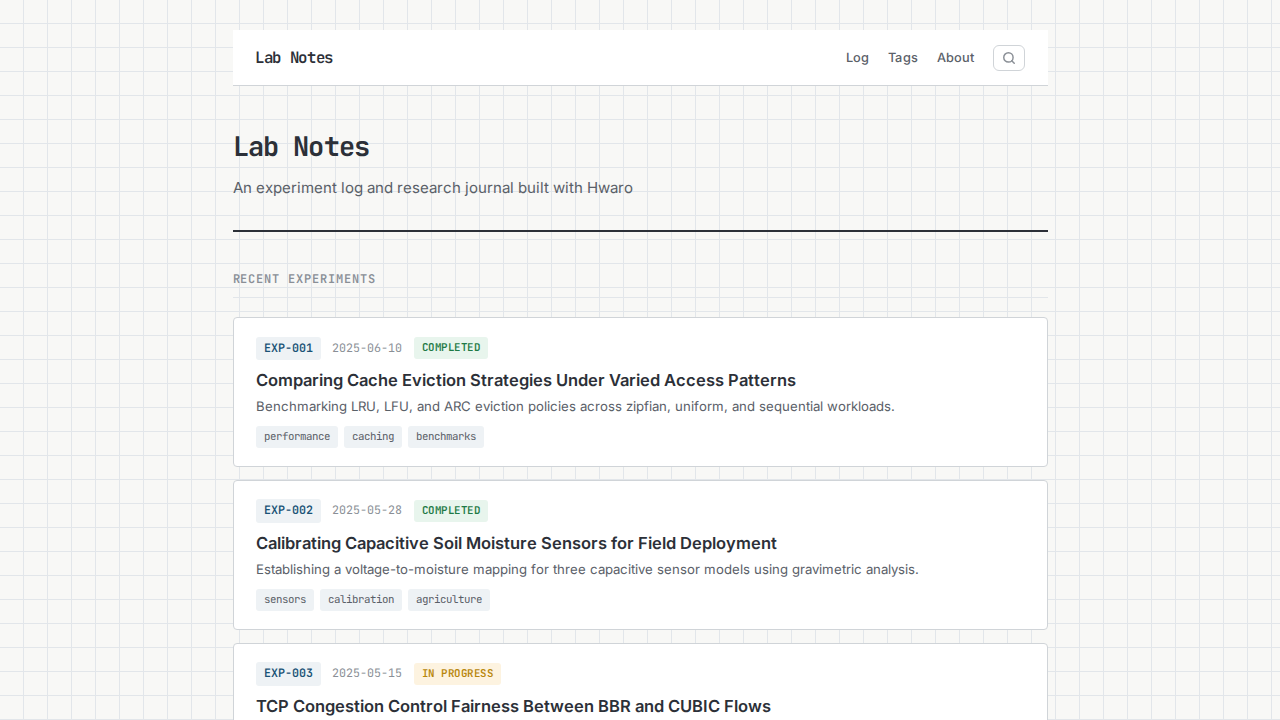Click the Lab Notes site logo
The height and width of the screenshot is (720, 1280).
(294, 58)
